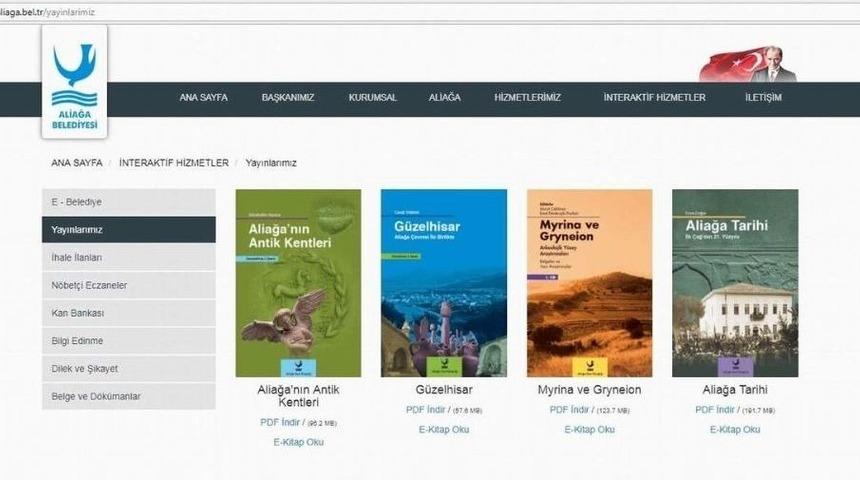Open the BAŞKANIMIZ menu

(x=288, y=98)
